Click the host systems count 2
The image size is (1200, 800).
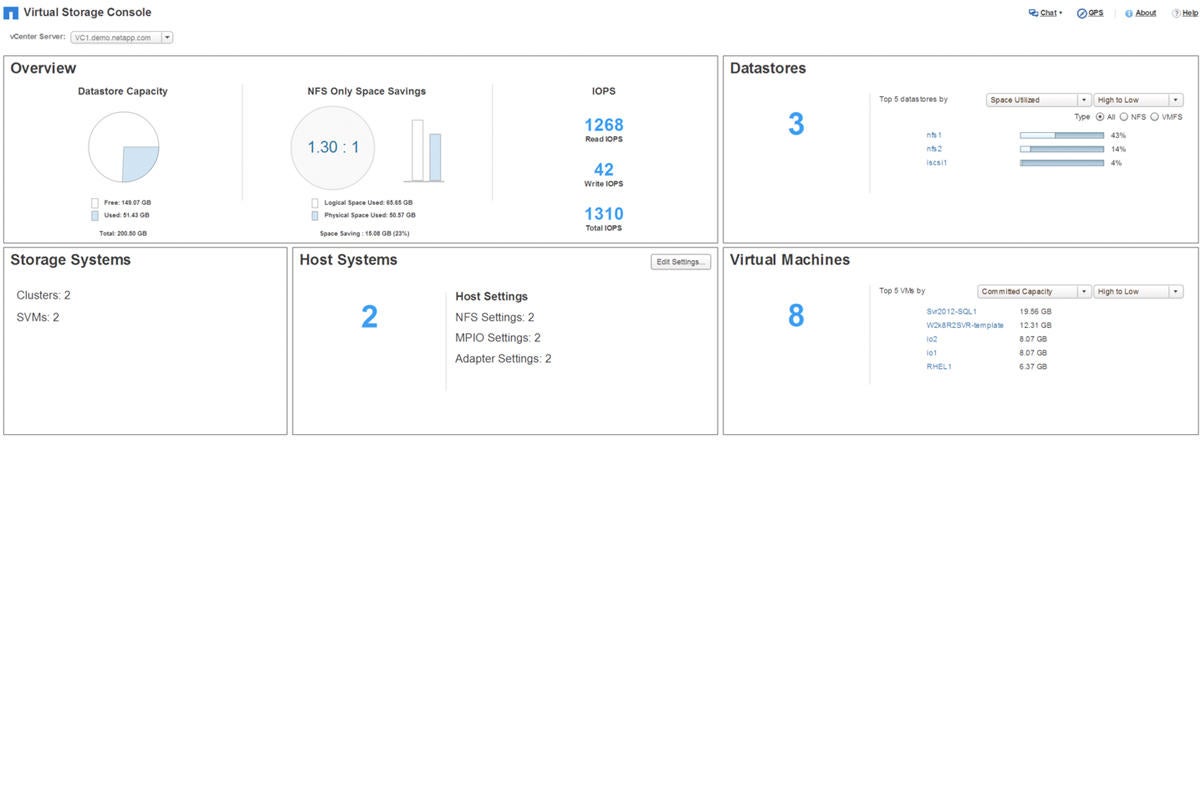click(369, 317)
